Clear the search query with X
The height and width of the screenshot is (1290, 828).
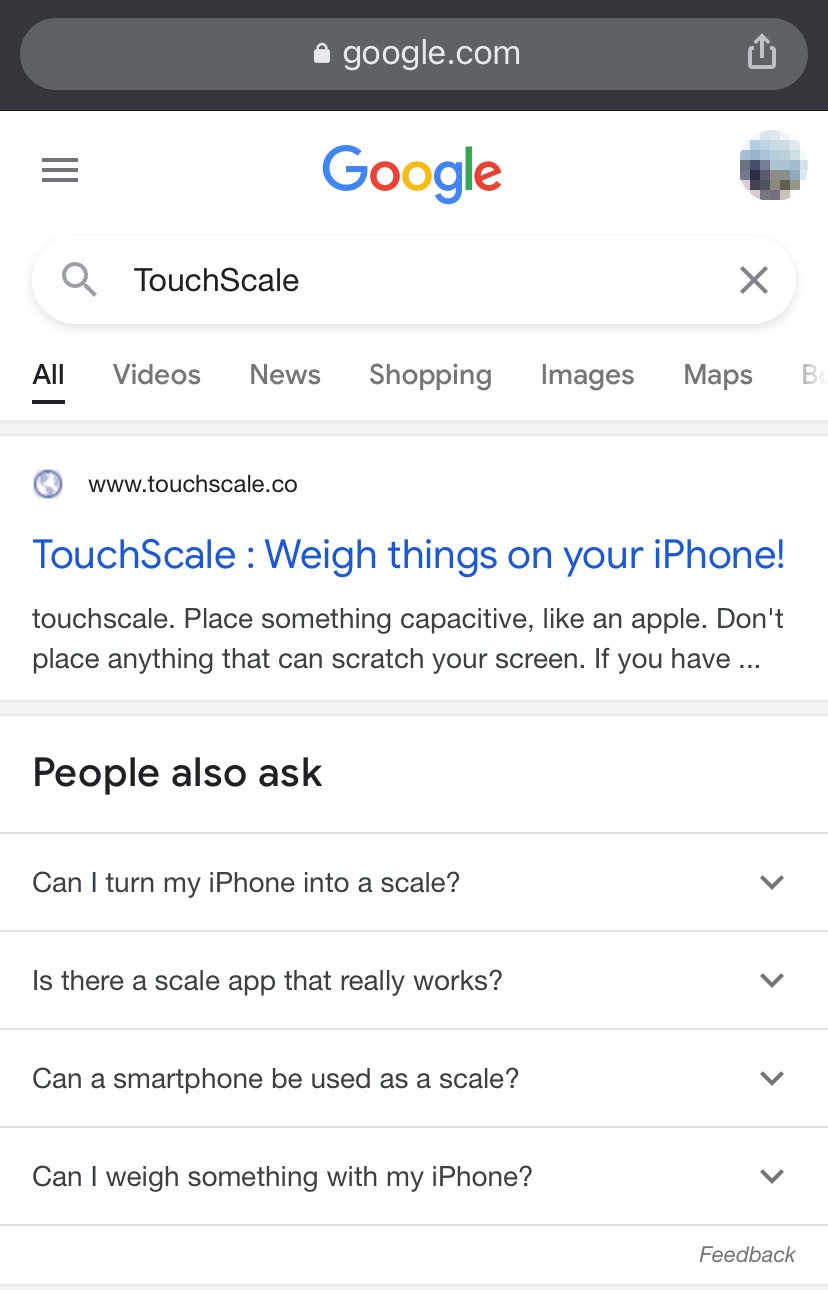(x=754, y=280)
